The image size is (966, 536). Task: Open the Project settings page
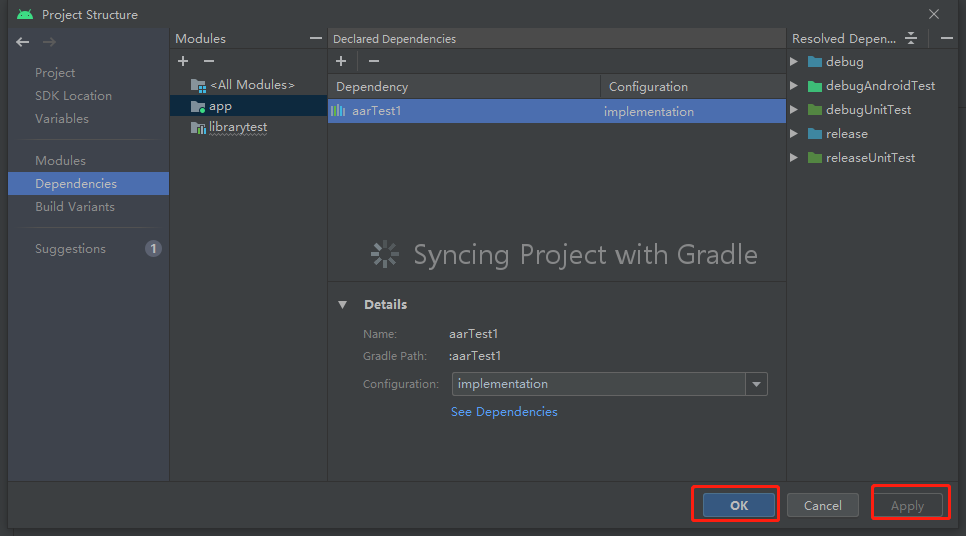(x=55, y=73)
